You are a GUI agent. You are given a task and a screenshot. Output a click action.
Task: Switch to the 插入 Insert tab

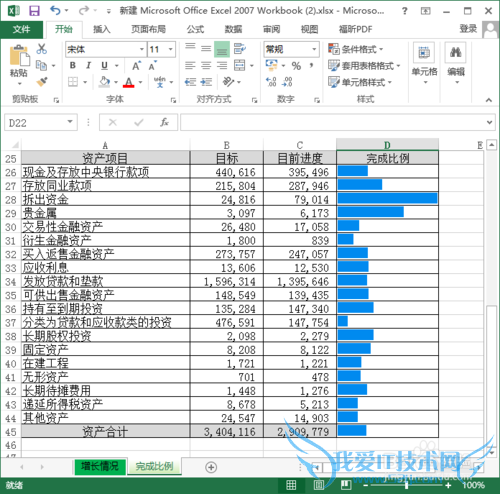click(102, 30)
